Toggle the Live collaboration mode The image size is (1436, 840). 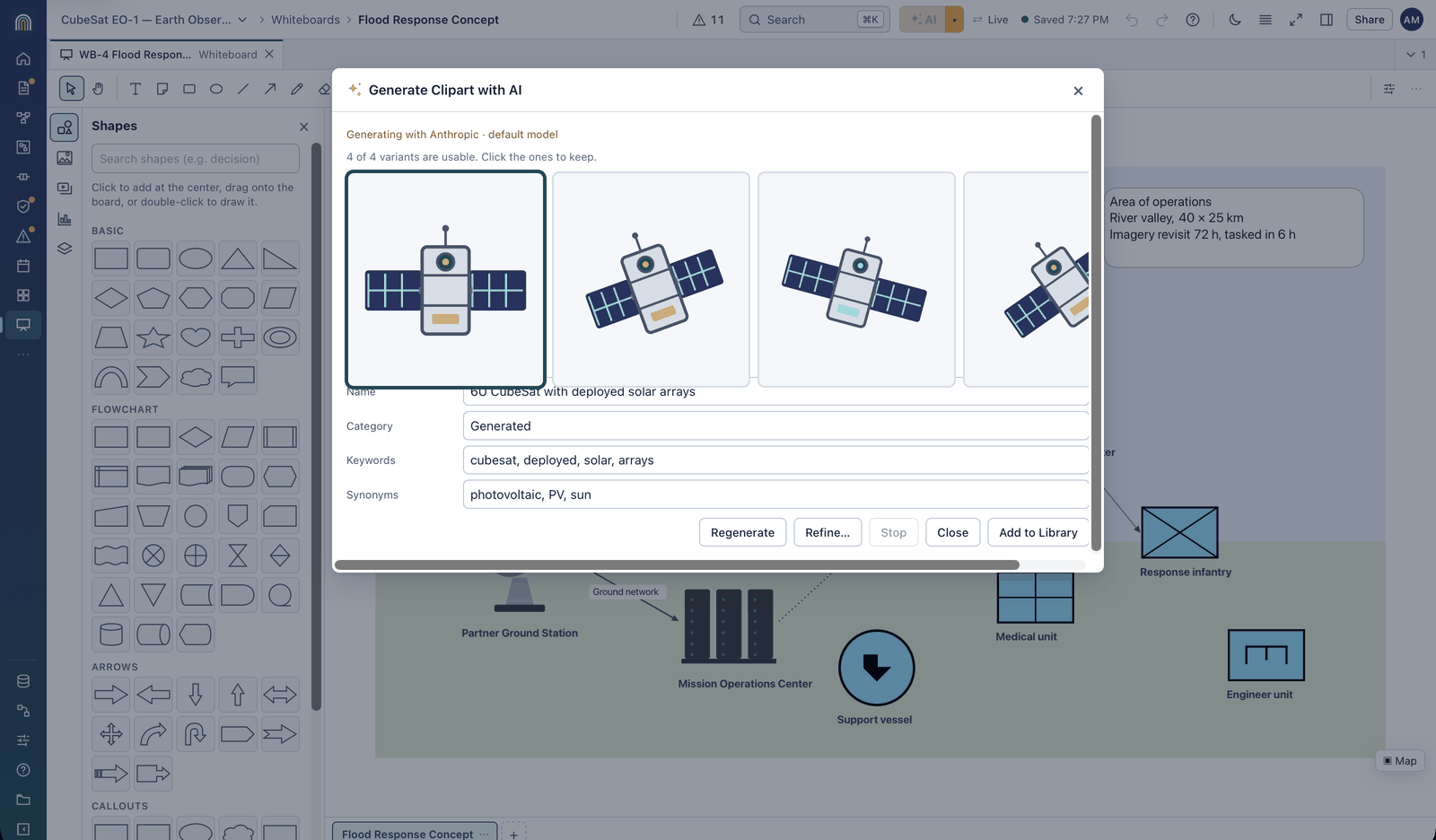click(990, 20)
